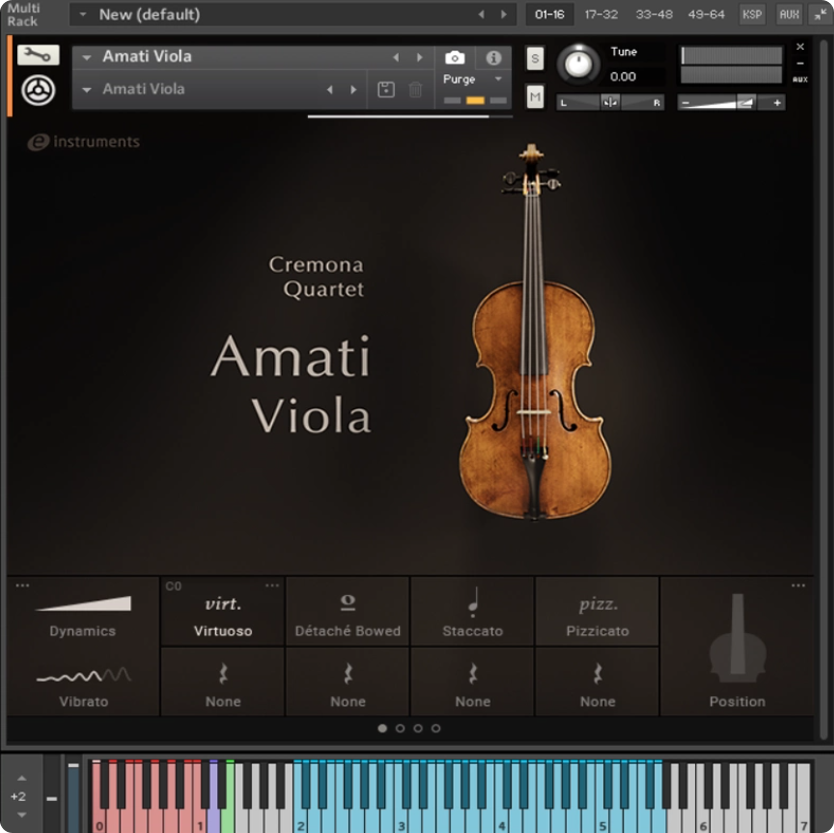Switch to channels 49-64 tab
834x833 pixels.
[x=706, y=14]
